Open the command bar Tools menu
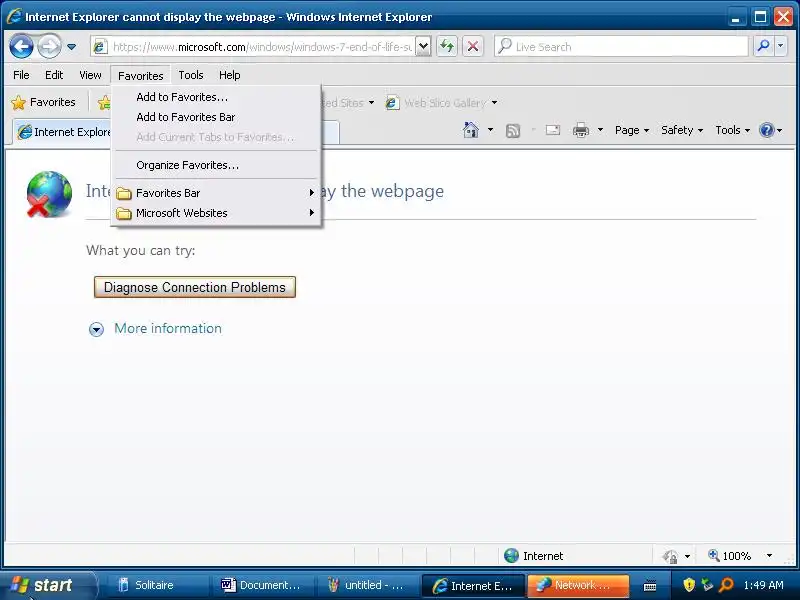800x600 pixels. (x=732, y=130)
